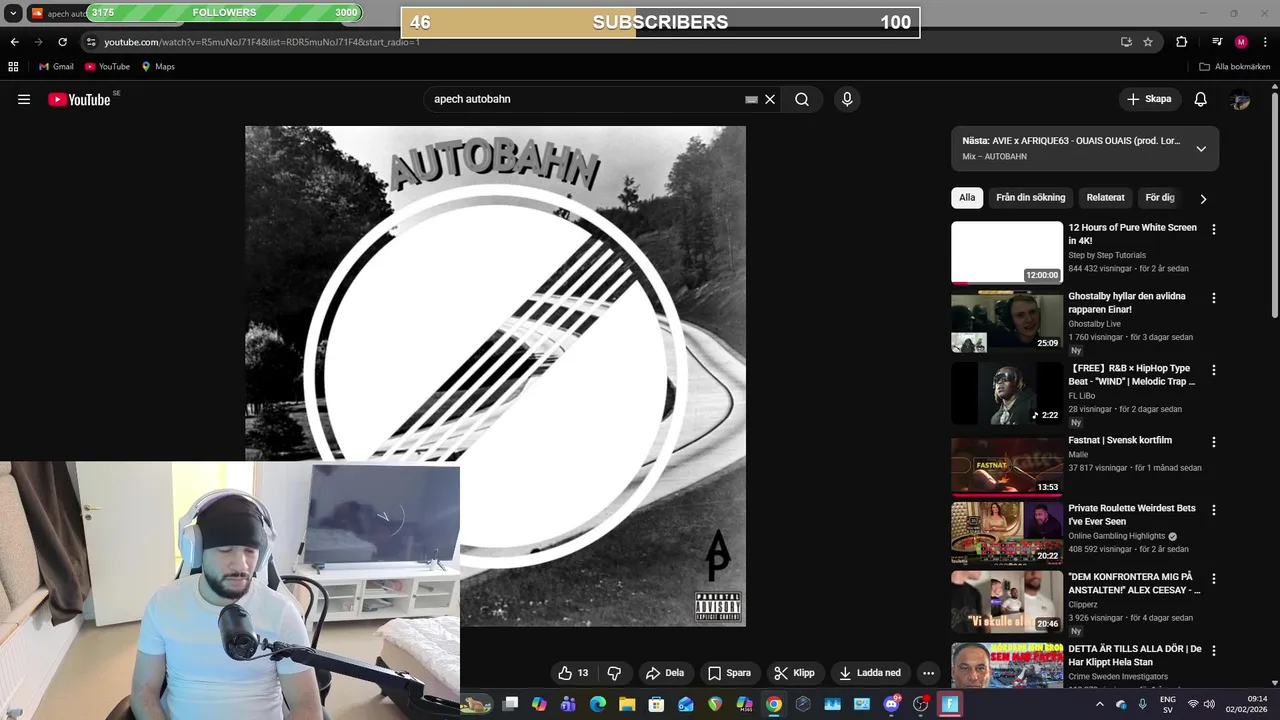
Task: Save video to playlist with Spara
Action: 729,673
